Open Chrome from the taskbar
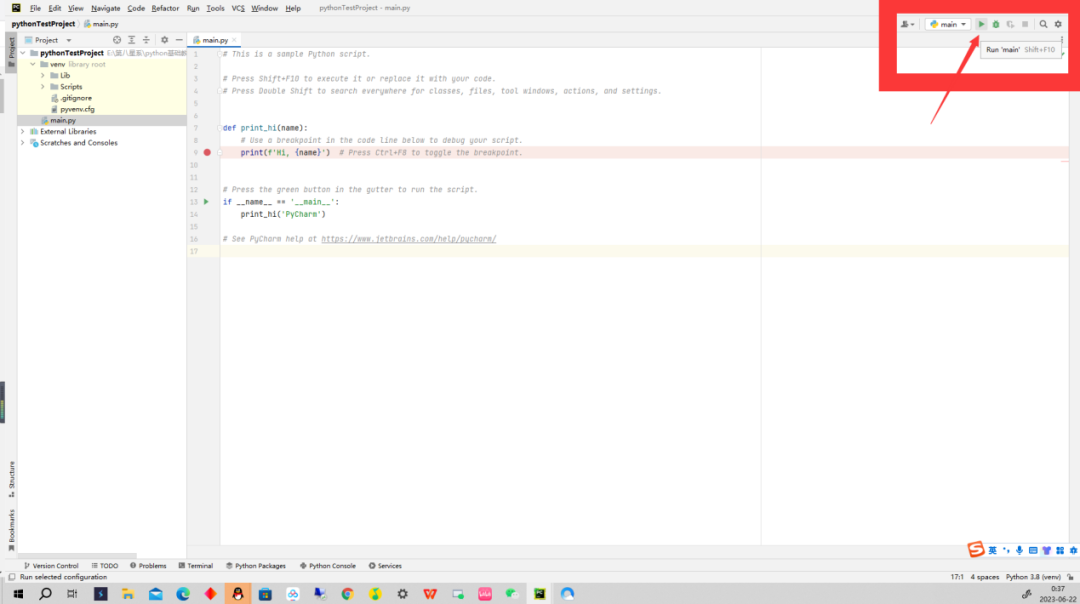 coord(347,594)
